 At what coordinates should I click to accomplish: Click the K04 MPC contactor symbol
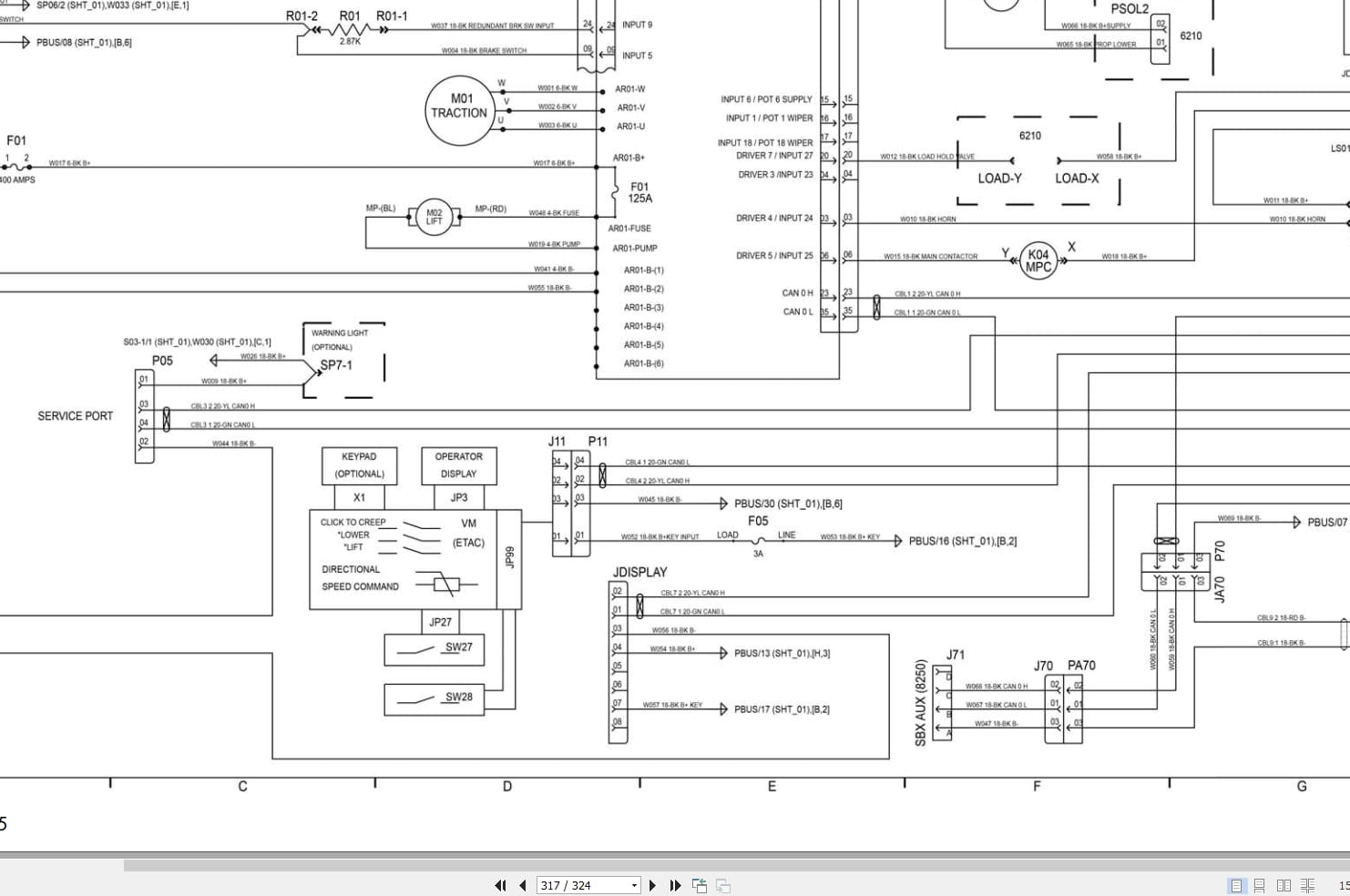[x=1038, y=260]
